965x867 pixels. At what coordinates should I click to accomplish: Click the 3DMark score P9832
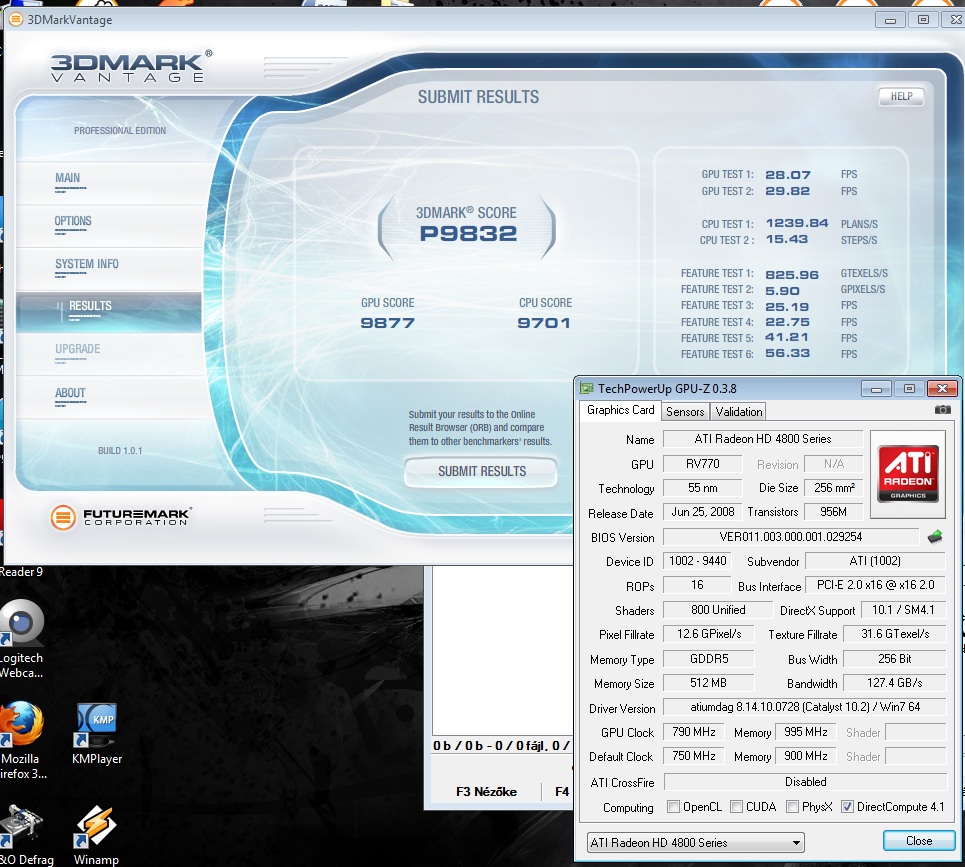(468, 234)
